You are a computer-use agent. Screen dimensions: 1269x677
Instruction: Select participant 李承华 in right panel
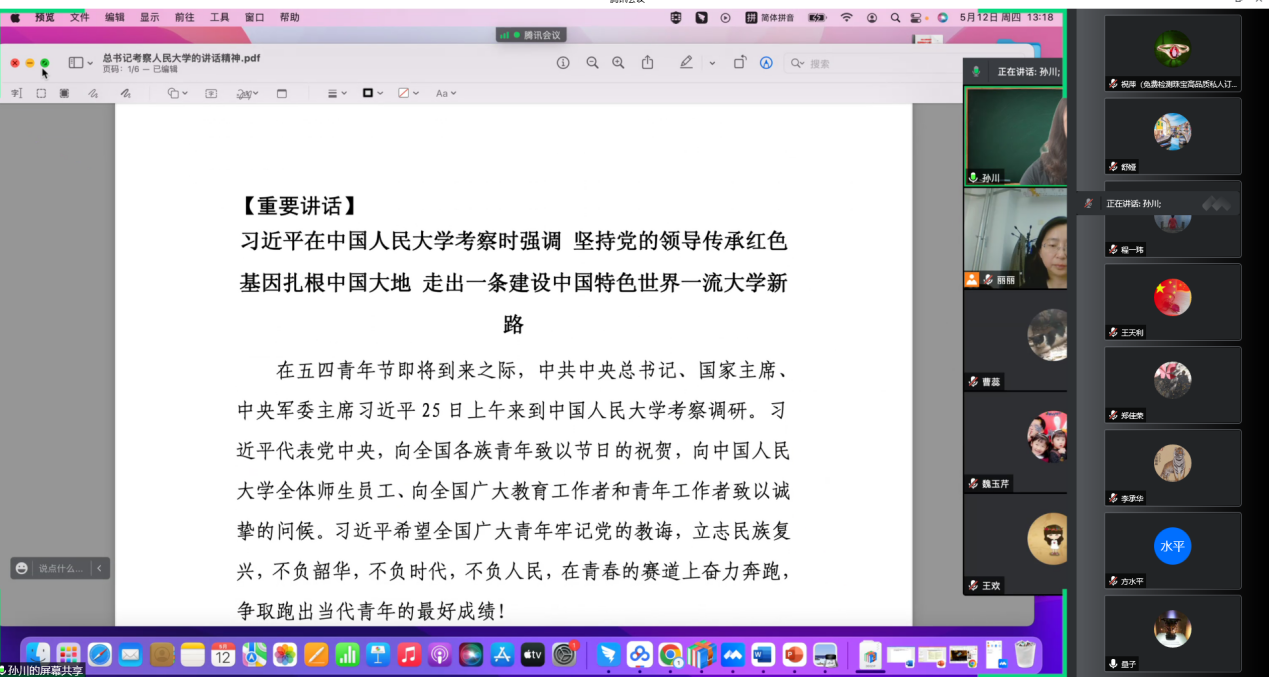[x=1173, y=468]
